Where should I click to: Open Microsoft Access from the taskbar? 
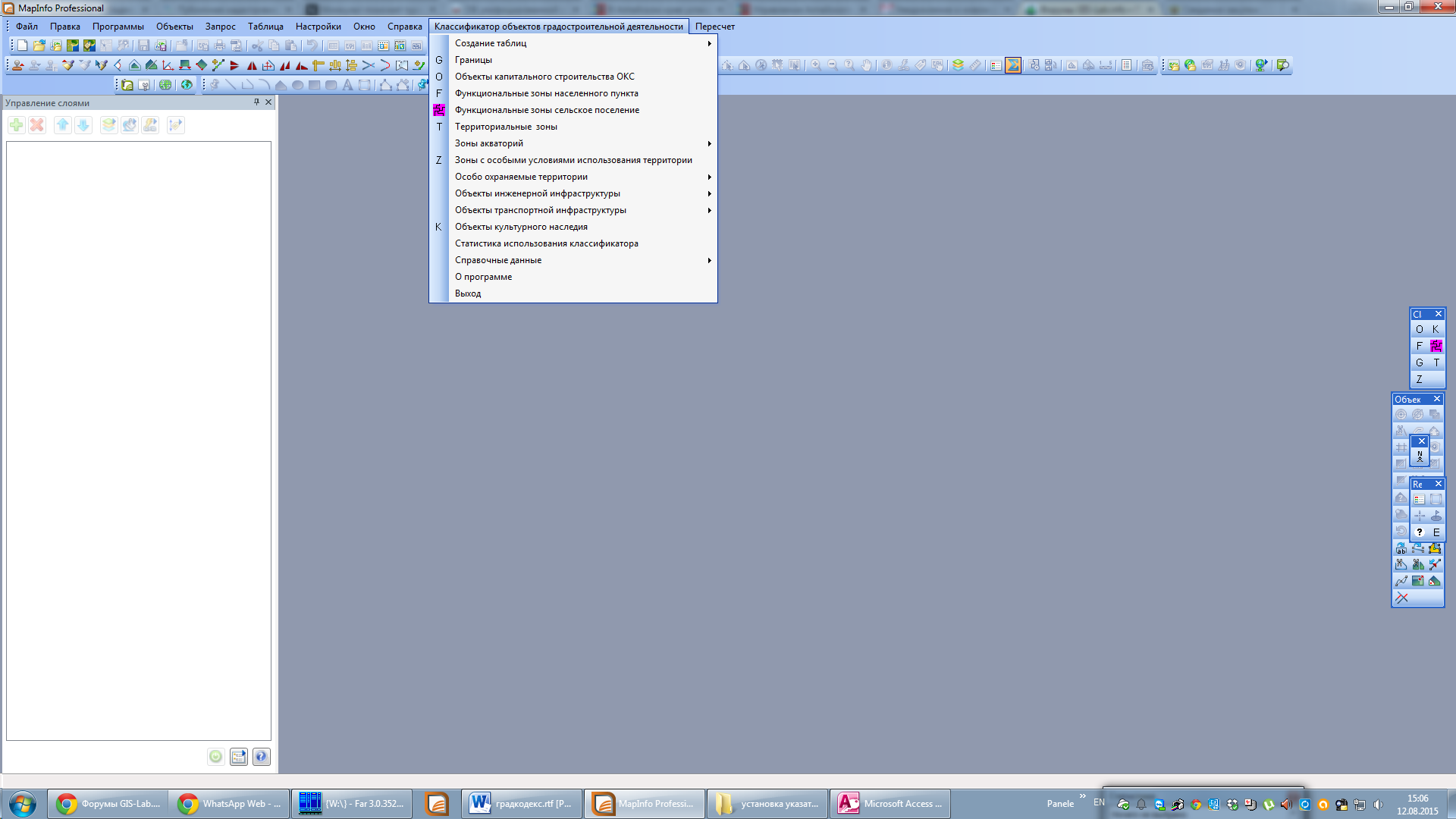click(890, 804)
